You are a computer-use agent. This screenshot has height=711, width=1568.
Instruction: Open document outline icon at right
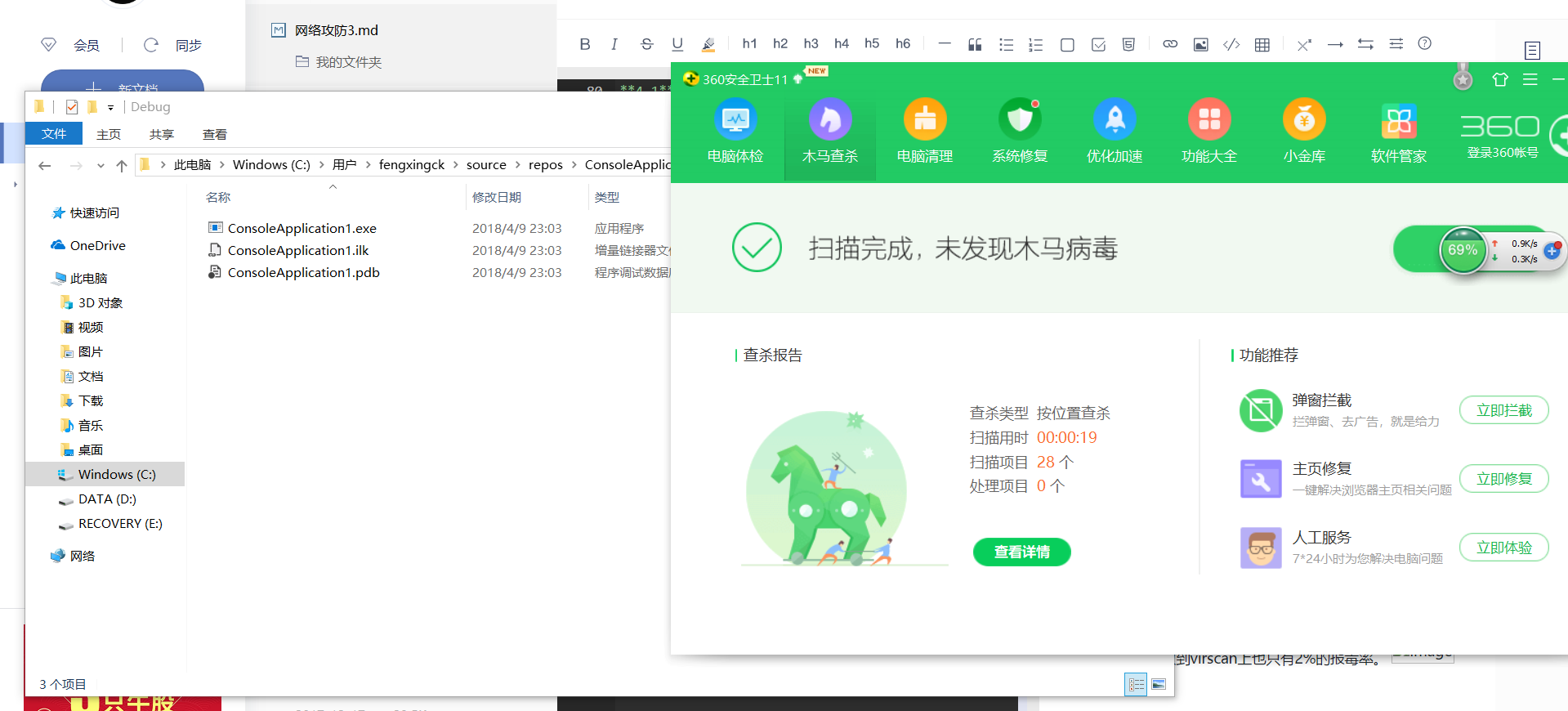[x=1532, y=51]
